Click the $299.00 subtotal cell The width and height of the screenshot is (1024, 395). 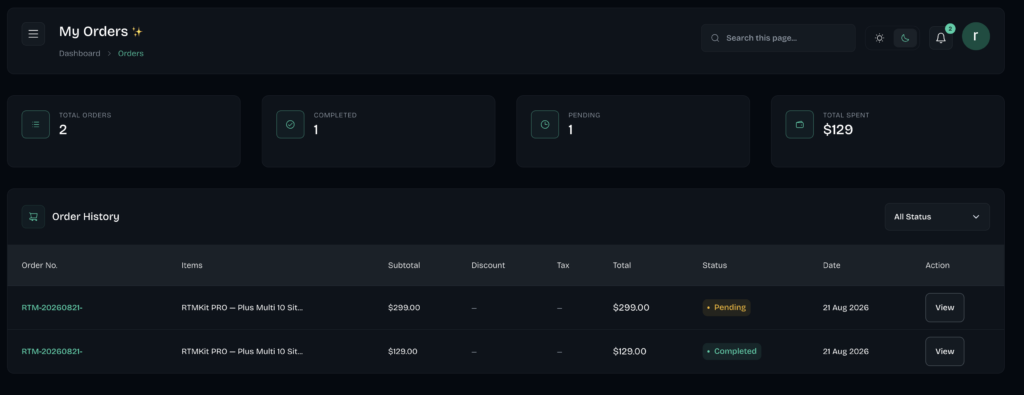(x=404, y=308)
